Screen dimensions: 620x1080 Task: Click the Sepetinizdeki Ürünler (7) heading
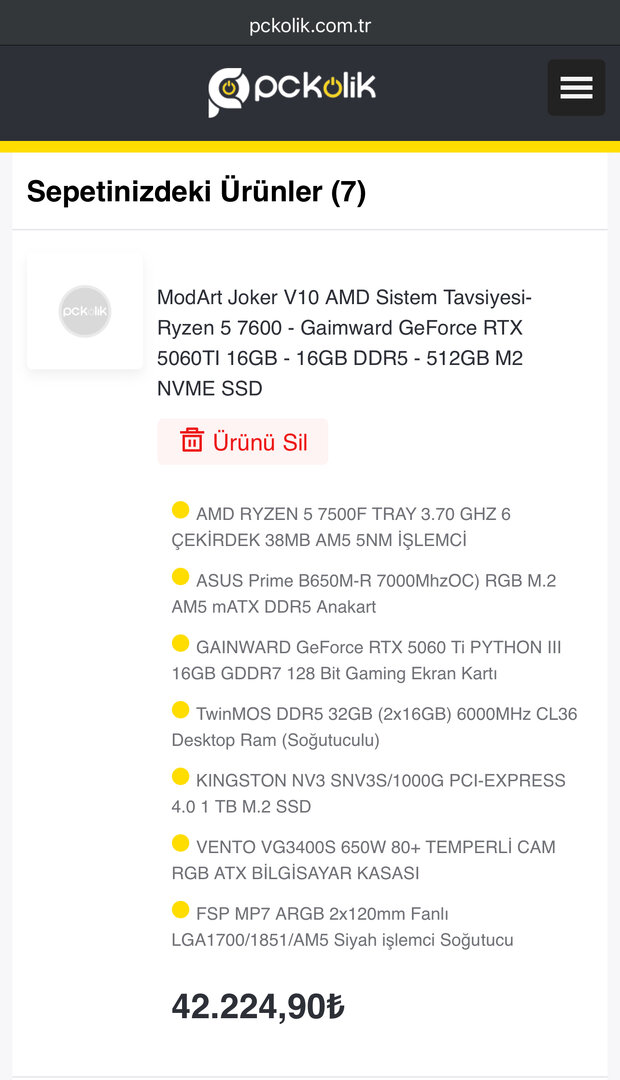click(x=196, y=192)
